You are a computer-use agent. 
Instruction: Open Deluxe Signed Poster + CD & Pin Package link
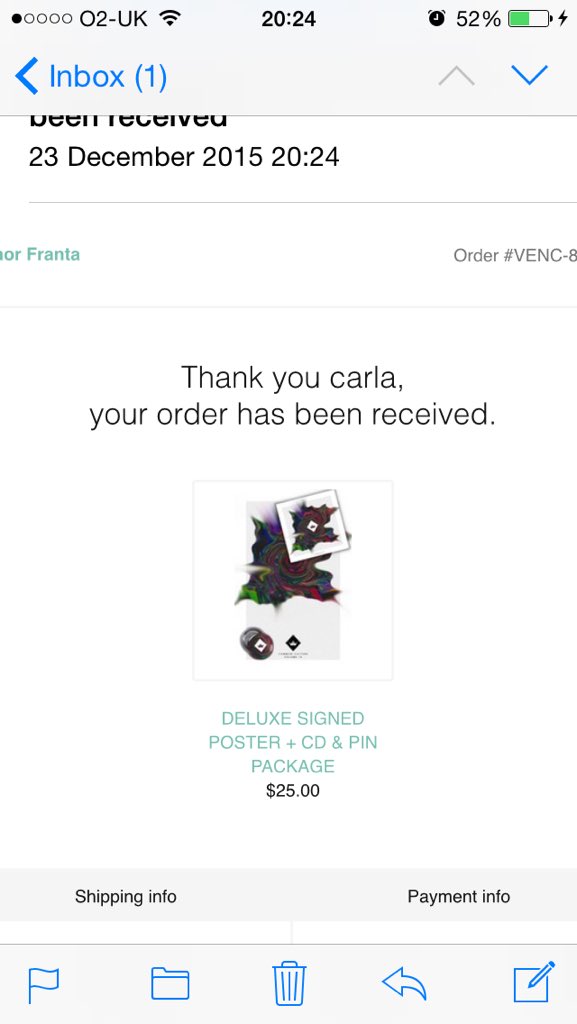pos(293,743)
